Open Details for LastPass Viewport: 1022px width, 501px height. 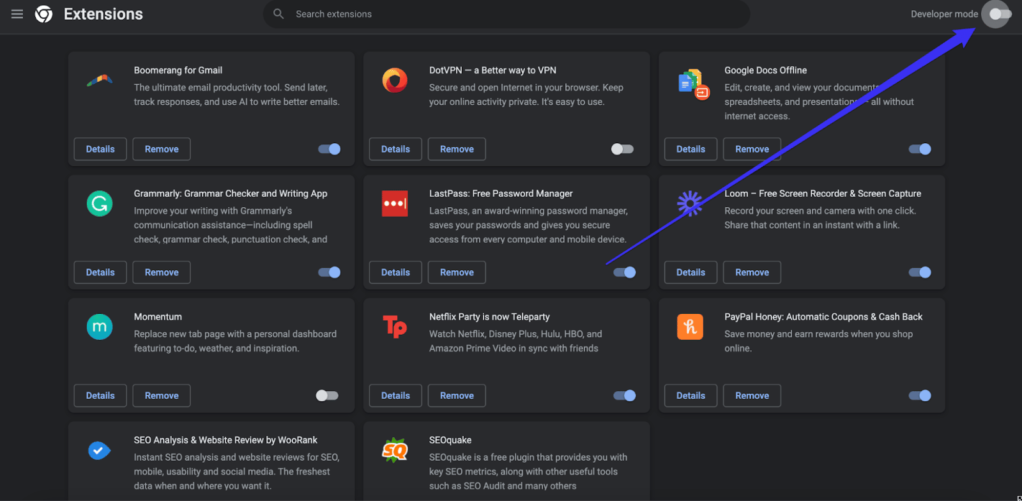(395, 272)
